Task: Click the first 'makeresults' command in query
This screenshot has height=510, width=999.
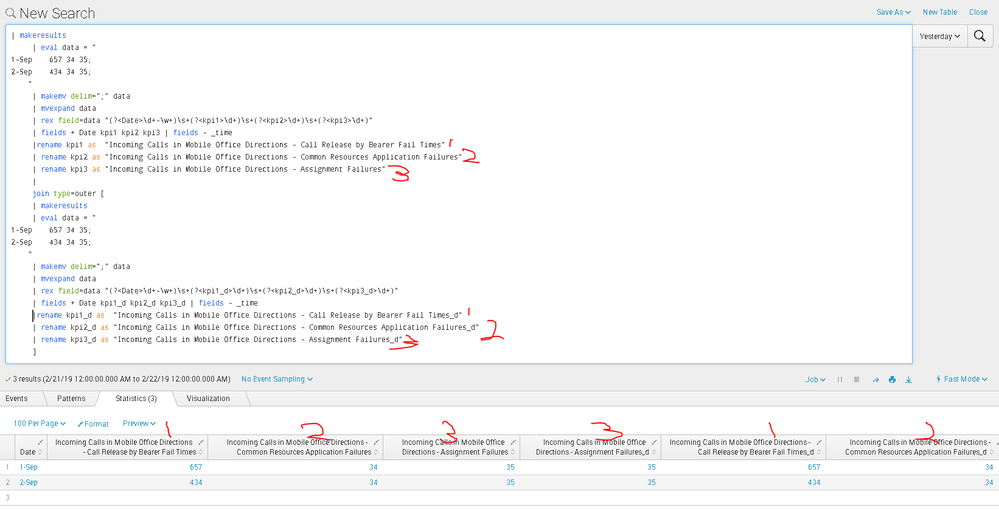Action: (x=43, y=36)
